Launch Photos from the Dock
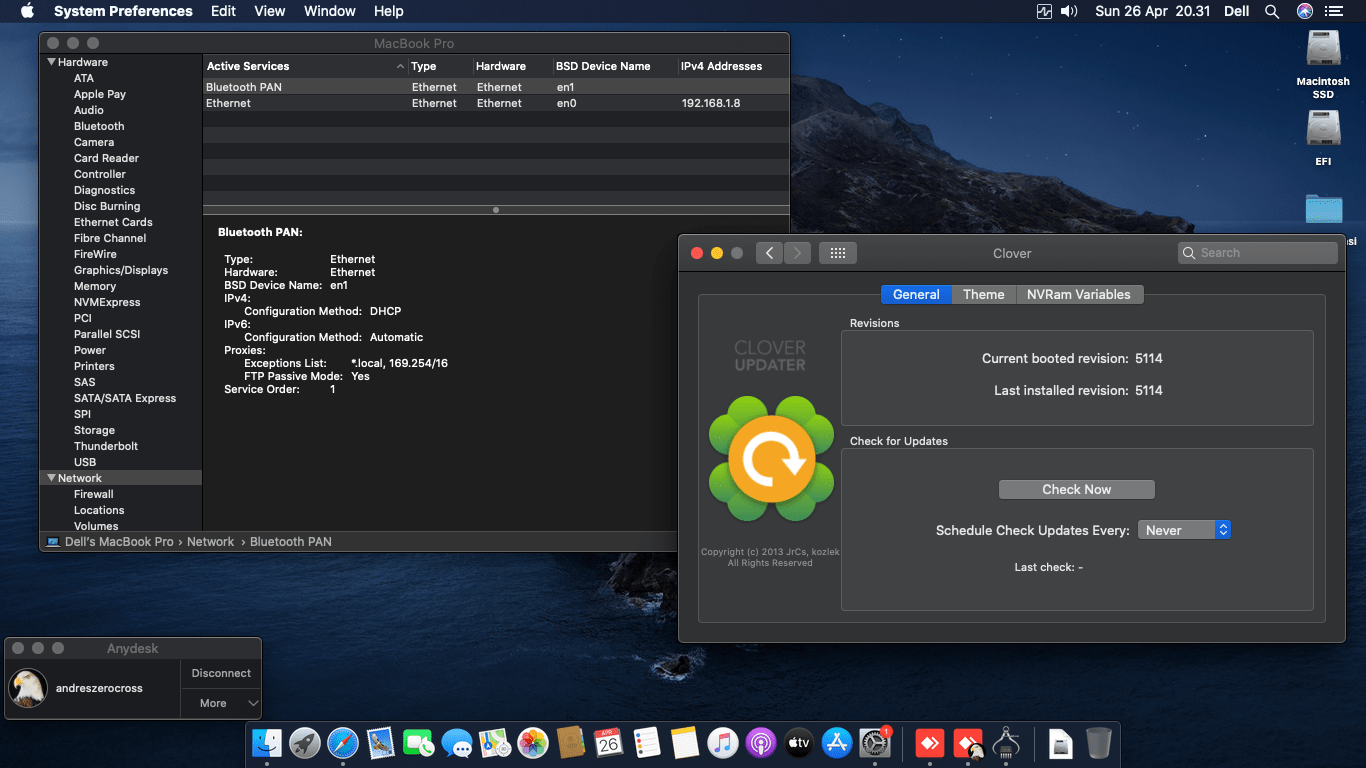 click(x=533, y=743)
